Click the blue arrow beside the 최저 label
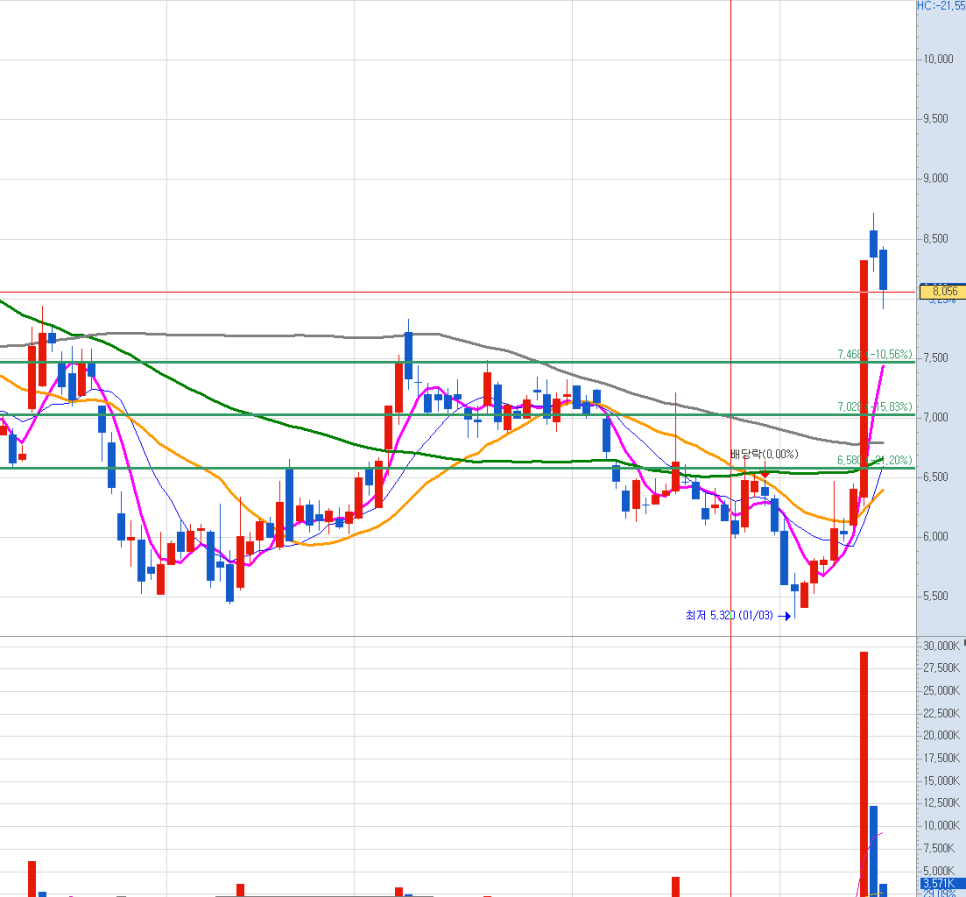 [x=784, y=615]
